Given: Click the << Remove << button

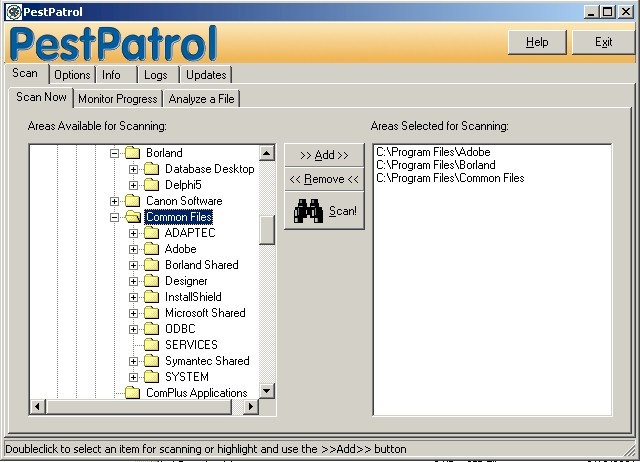Looking at the screenshot, I should [324, 179].
